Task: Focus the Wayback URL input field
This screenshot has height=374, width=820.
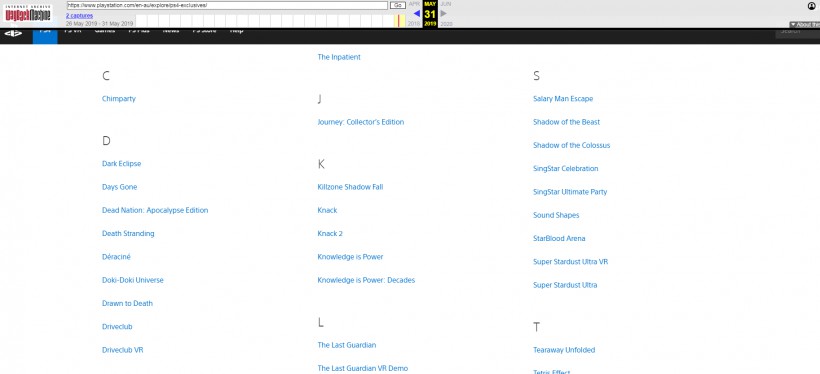Action: pyautogui.click(x=227, y=5)
